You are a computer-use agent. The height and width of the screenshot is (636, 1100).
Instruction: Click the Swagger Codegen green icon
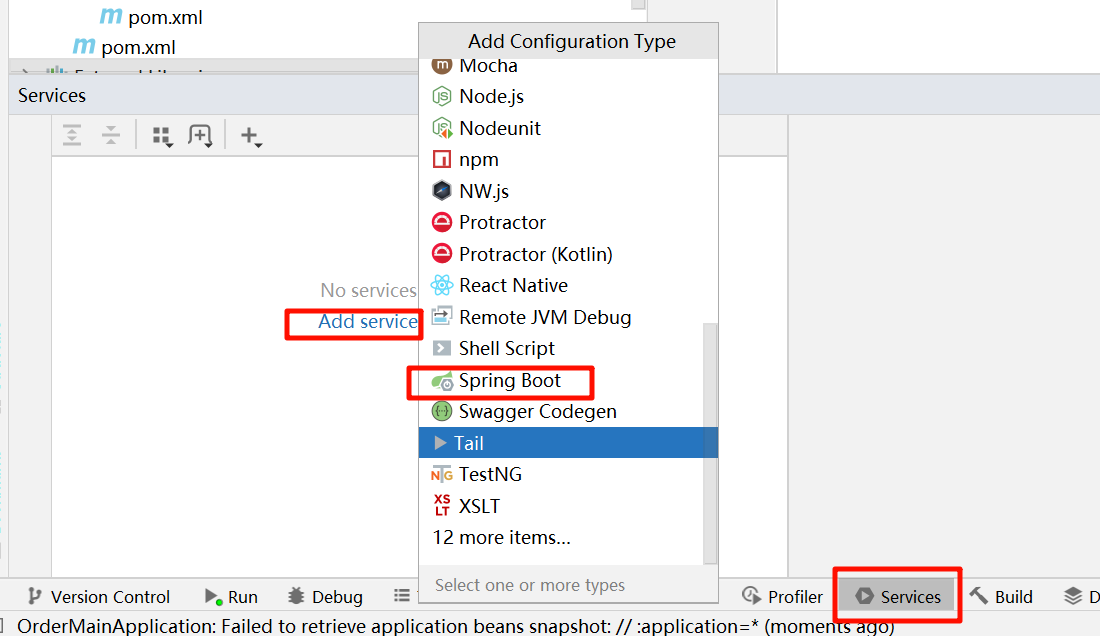click(441, 412)
